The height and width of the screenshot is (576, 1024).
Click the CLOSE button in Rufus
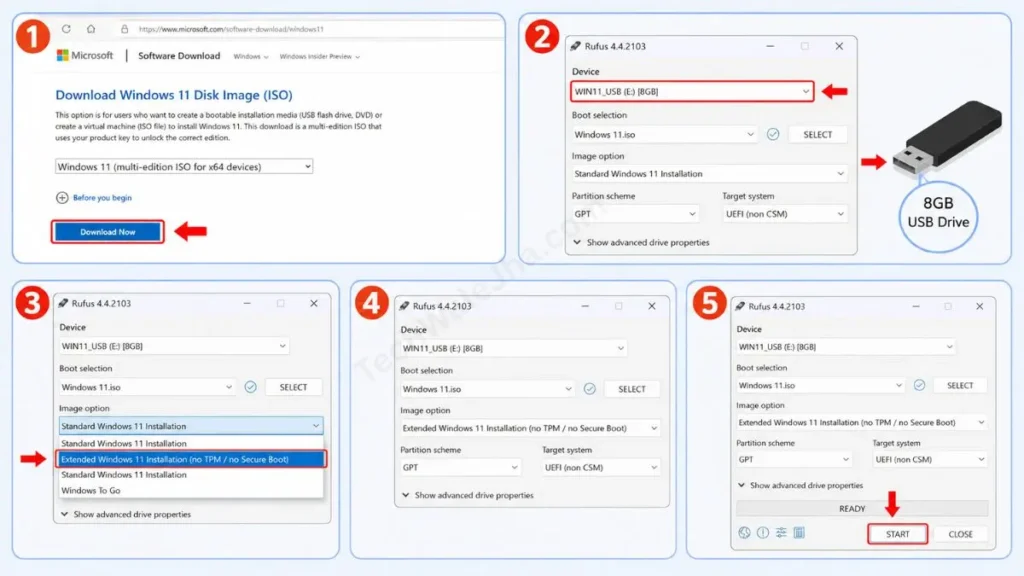pos(961,534)
